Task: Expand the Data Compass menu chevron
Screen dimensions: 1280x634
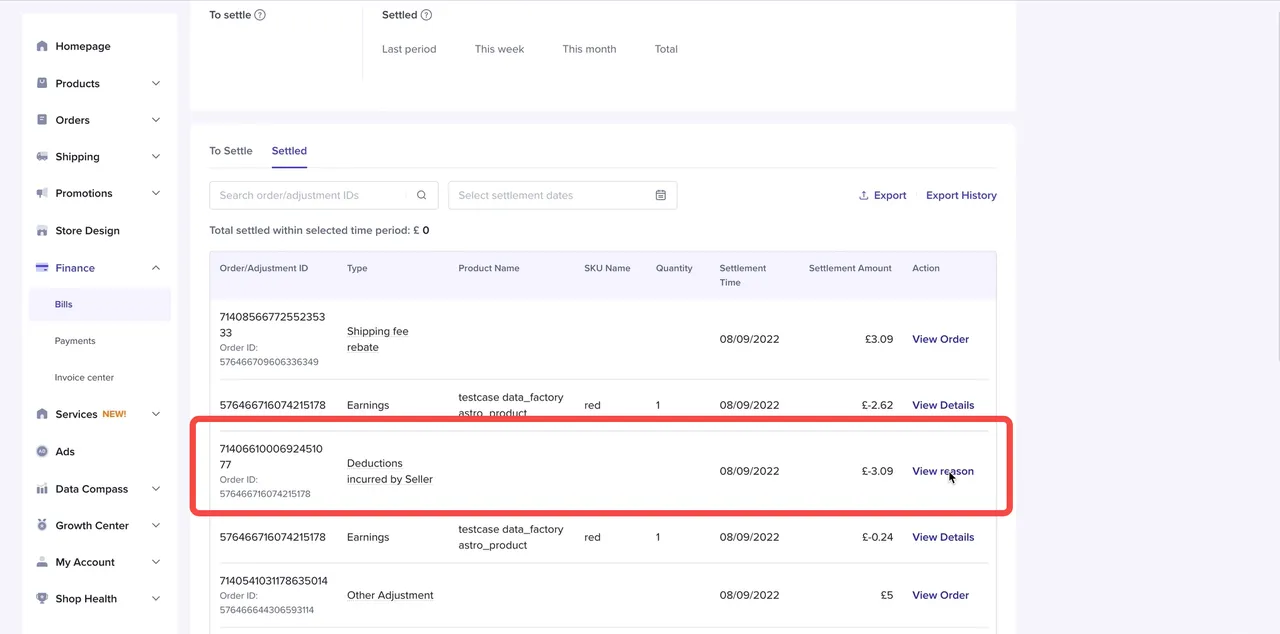Action: (156, 489)
